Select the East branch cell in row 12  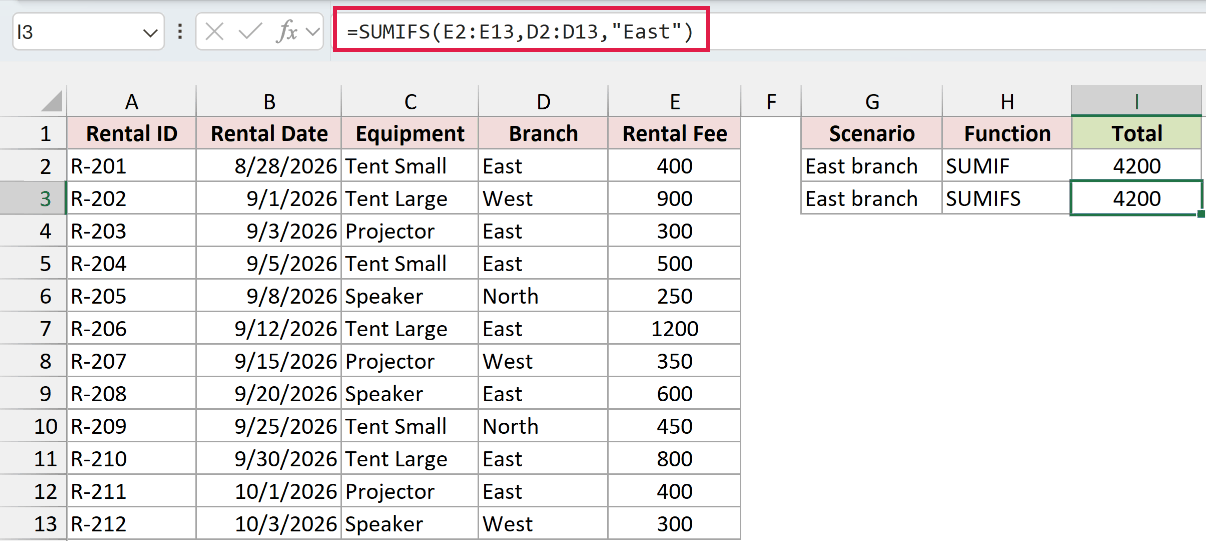point(543,491)
